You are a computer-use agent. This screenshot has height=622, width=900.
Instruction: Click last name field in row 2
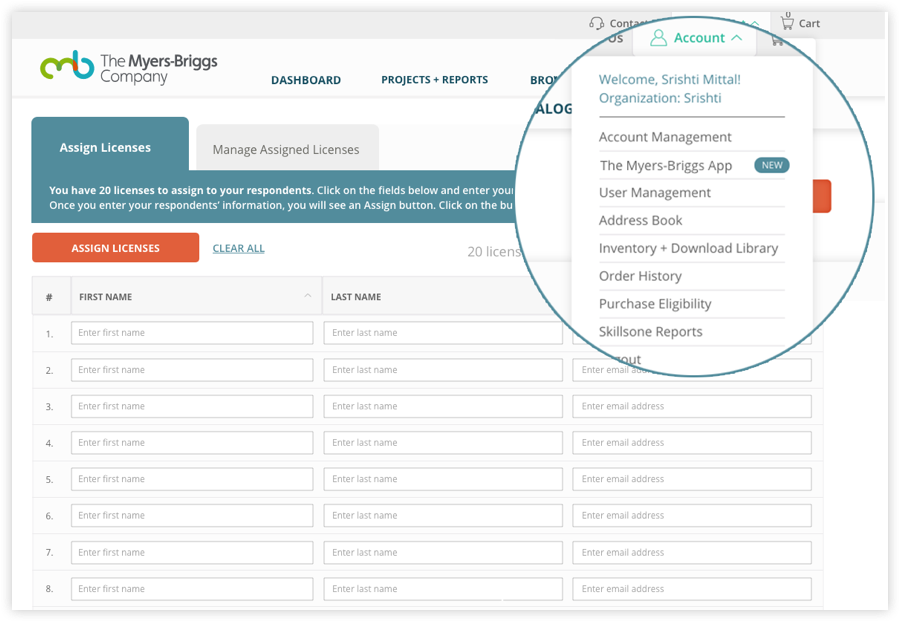(x=443, y=370)
